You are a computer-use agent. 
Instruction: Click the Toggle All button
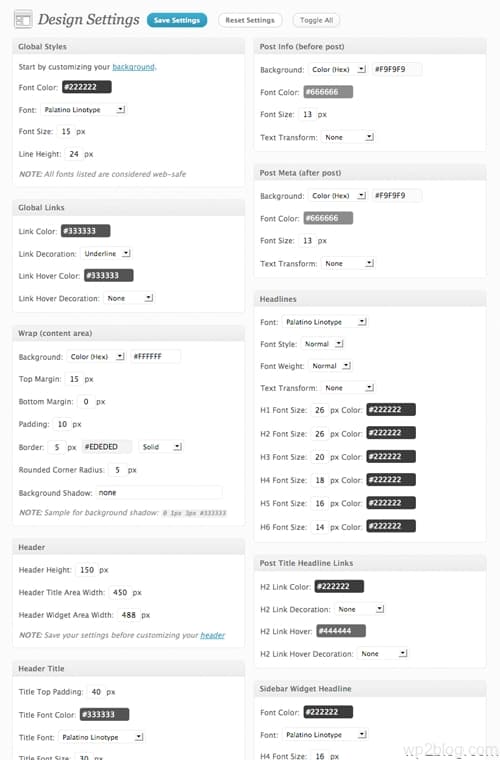click(316, 20)
